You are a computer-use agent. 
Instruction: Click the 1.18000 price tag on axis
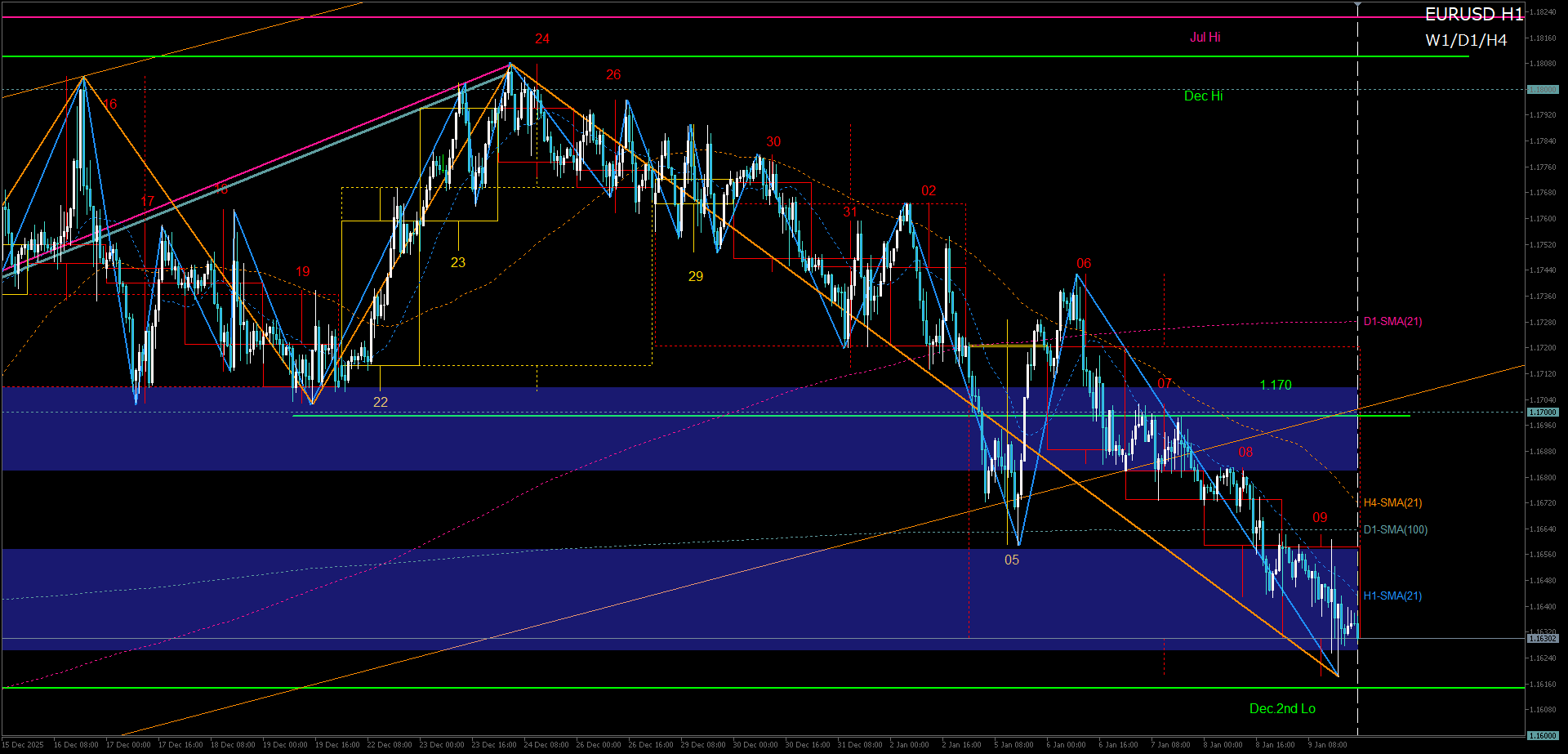point(1543,90)
